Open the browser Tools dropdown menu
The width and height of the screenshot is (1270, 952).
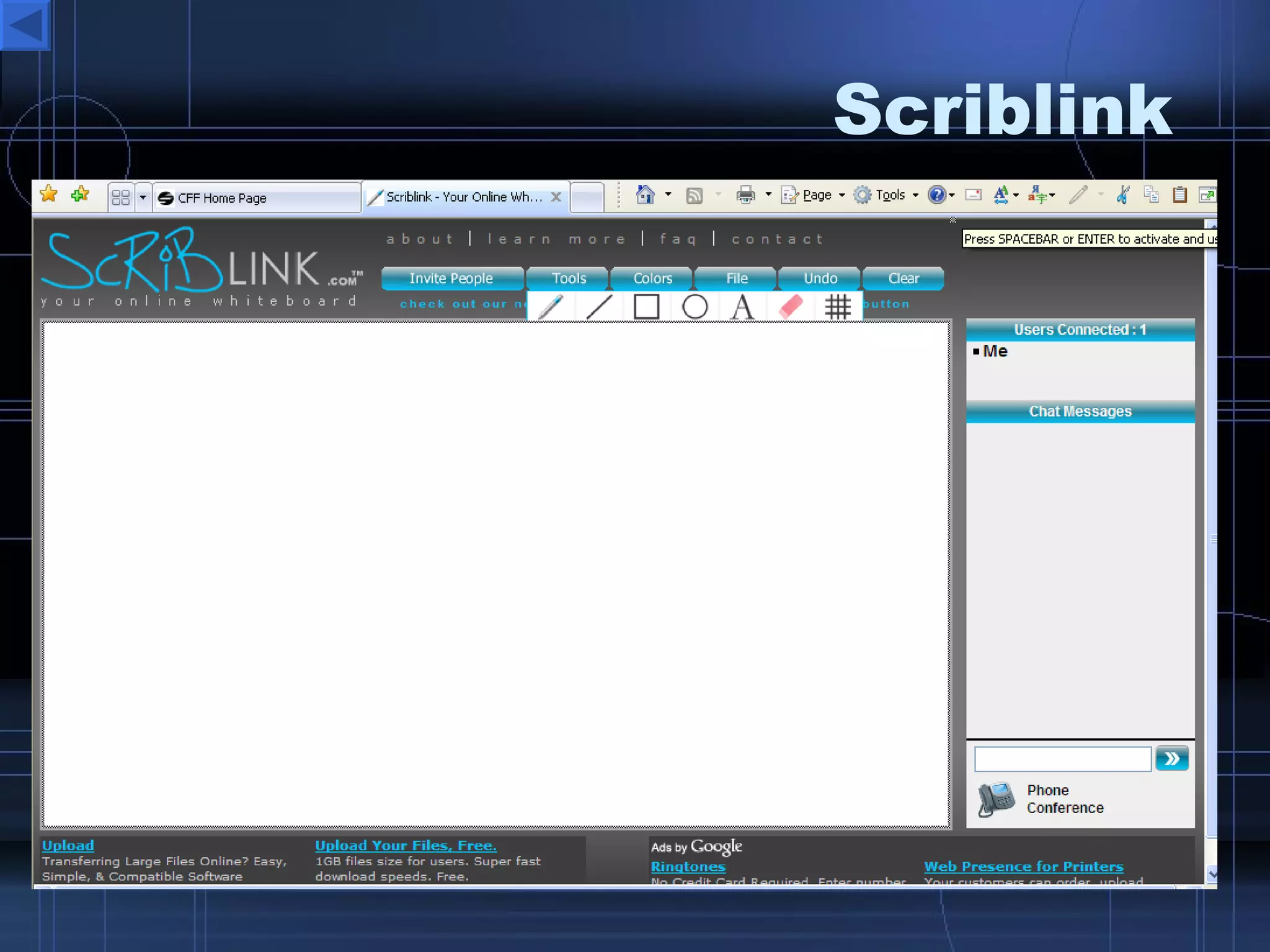coord(886,195)
